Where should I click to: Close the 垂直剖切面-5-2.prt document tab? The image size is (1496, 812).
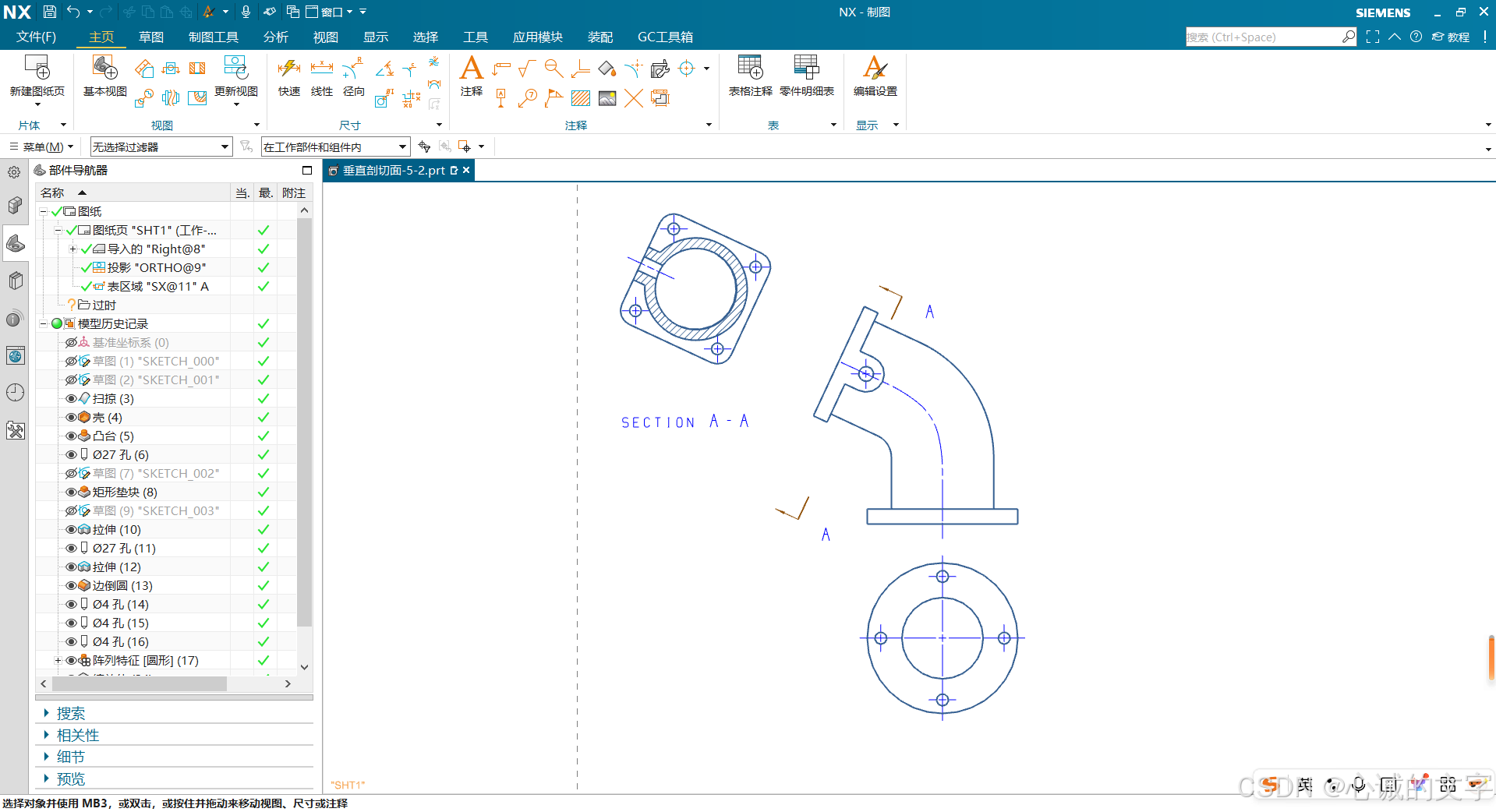pos(466,170)
